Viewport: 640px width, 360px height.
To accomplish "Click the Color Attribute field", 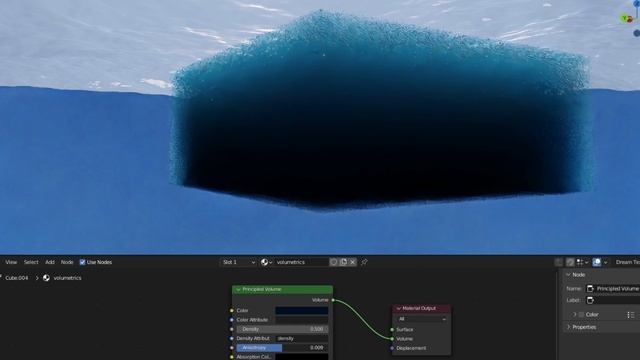I will click(302, 320).
